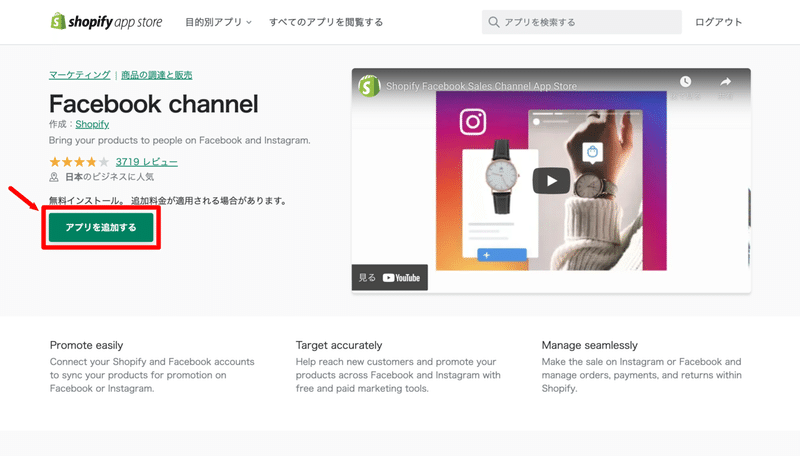Open the 3719 レビュー link

pyautogui.click(x=146, y=162)
